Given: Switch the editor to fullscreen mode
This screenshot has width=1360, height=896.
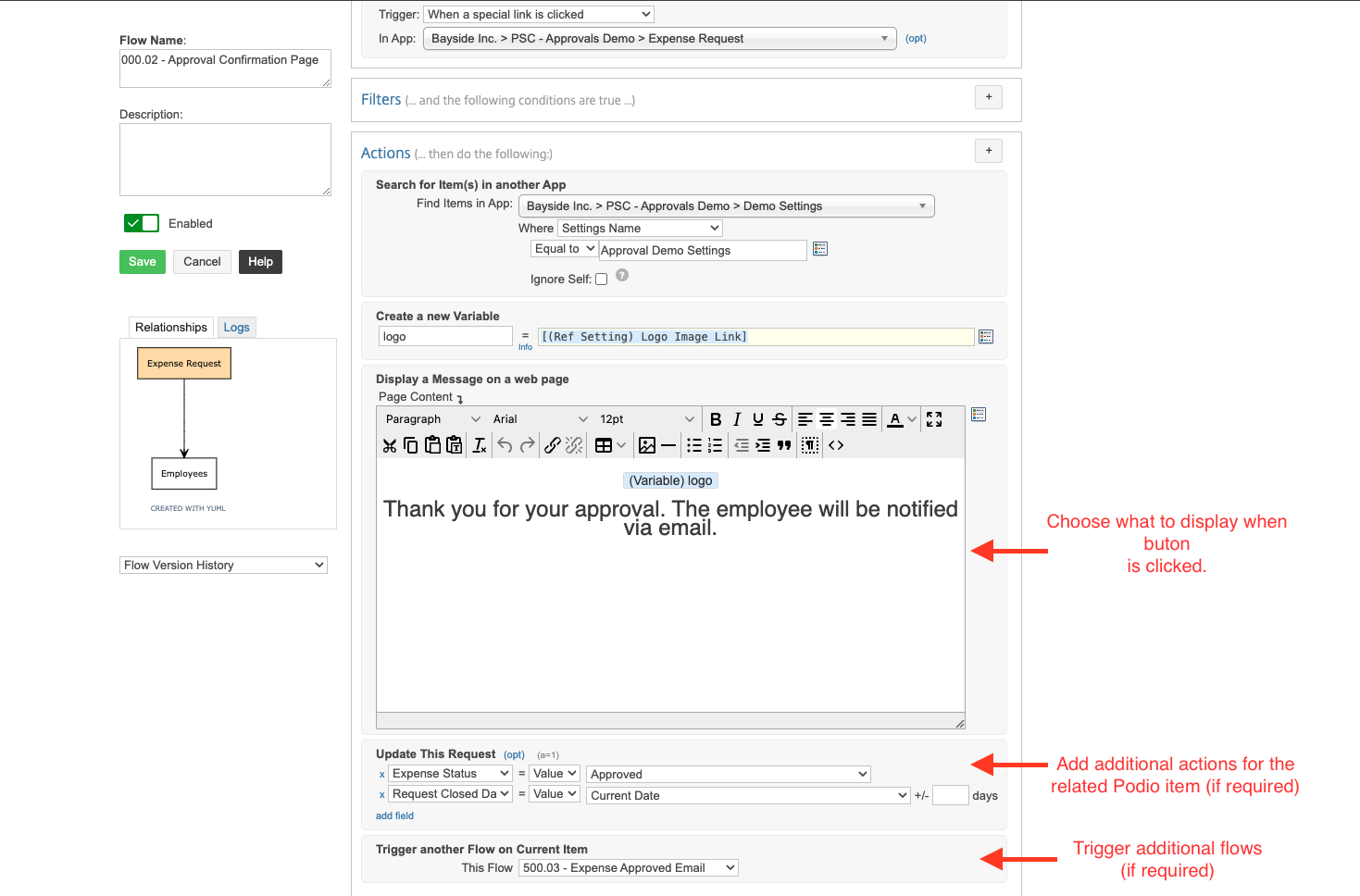Looking at the screenshot, I should click(934, 419).
